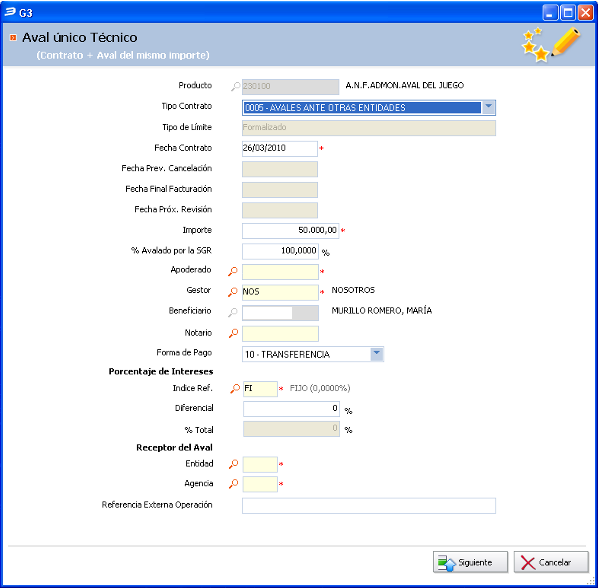Click the Siguiente button
This screenshot has height=588, width=598.
tap(470, 562)
